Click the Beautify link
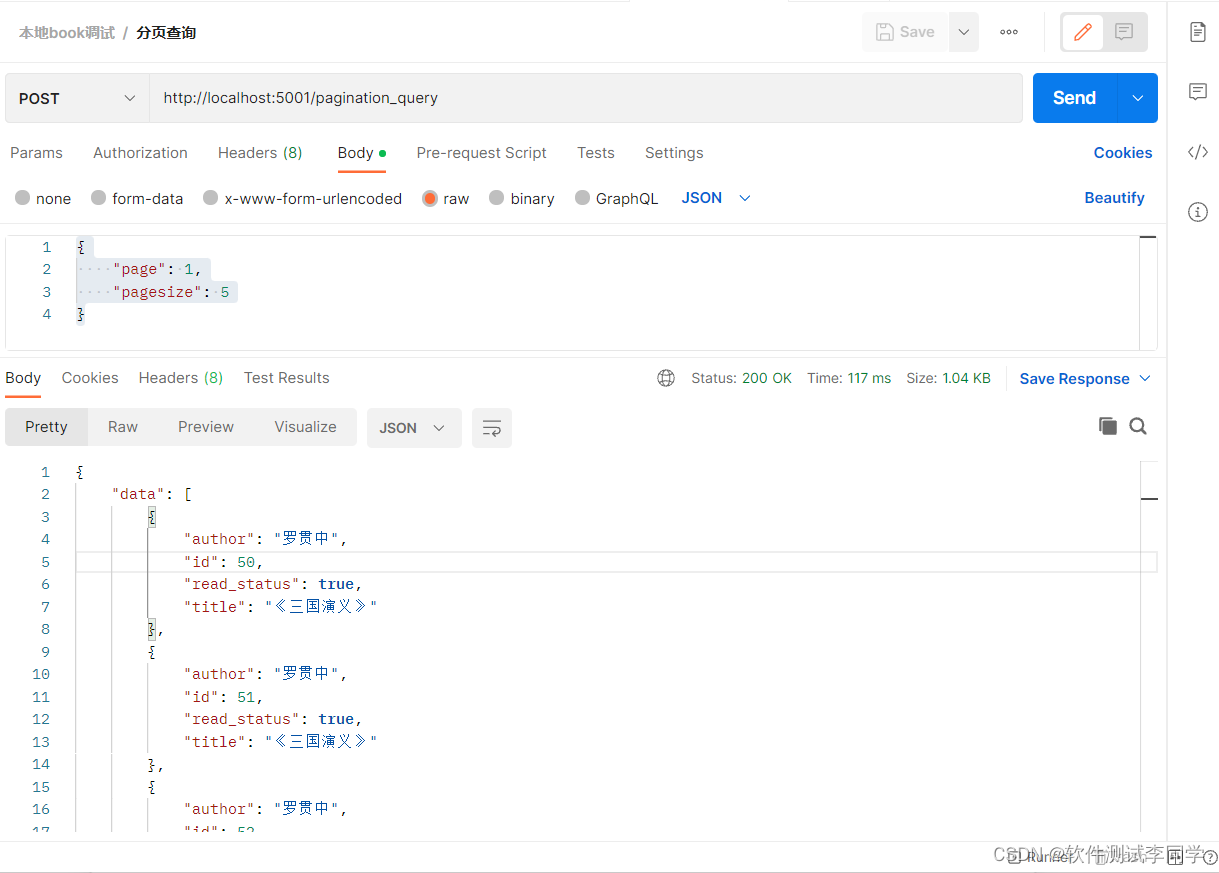The width and height of the screenshot is (1219, 873). point(1114,198)
